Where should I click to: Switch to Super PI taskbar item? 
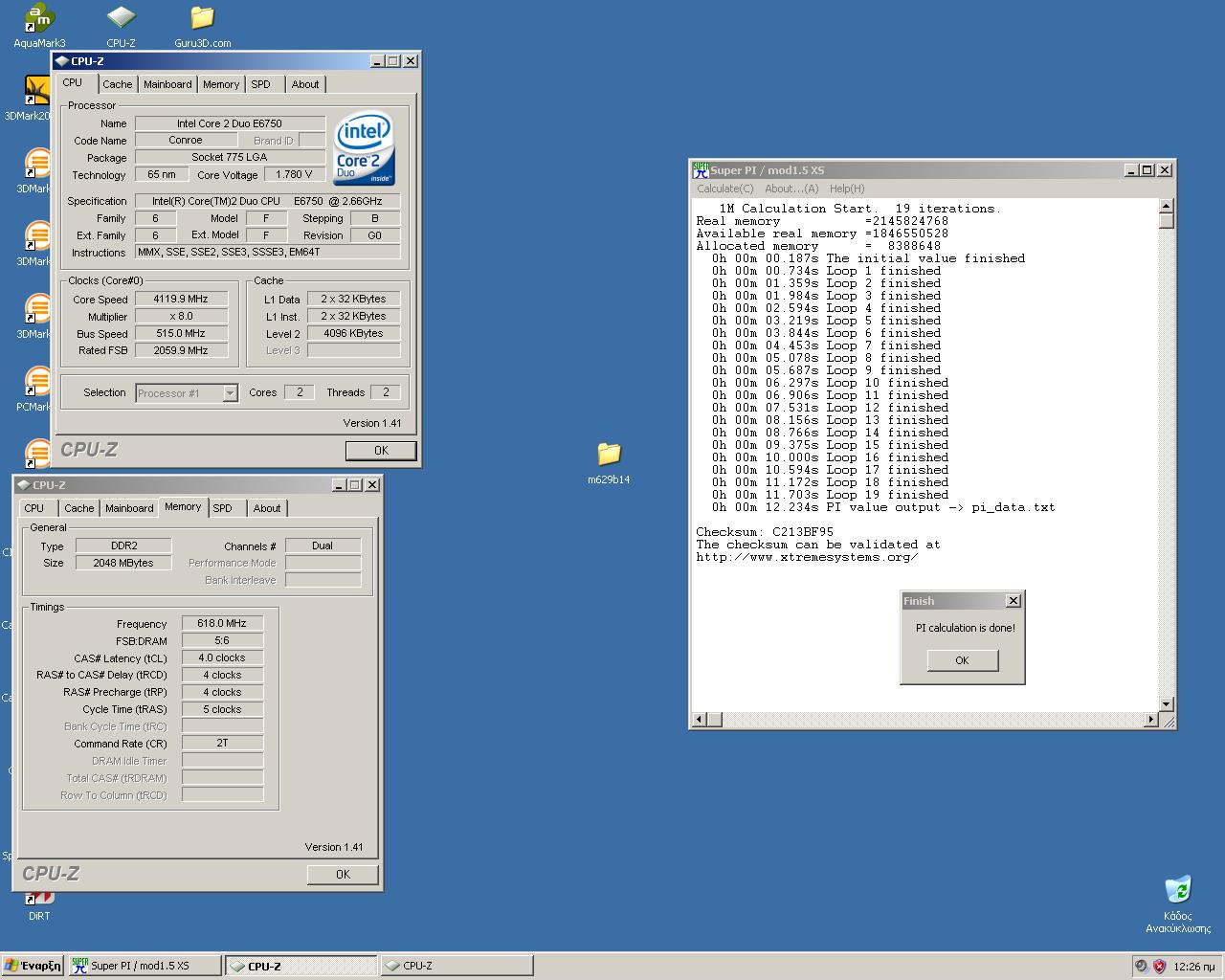(145, 966)
